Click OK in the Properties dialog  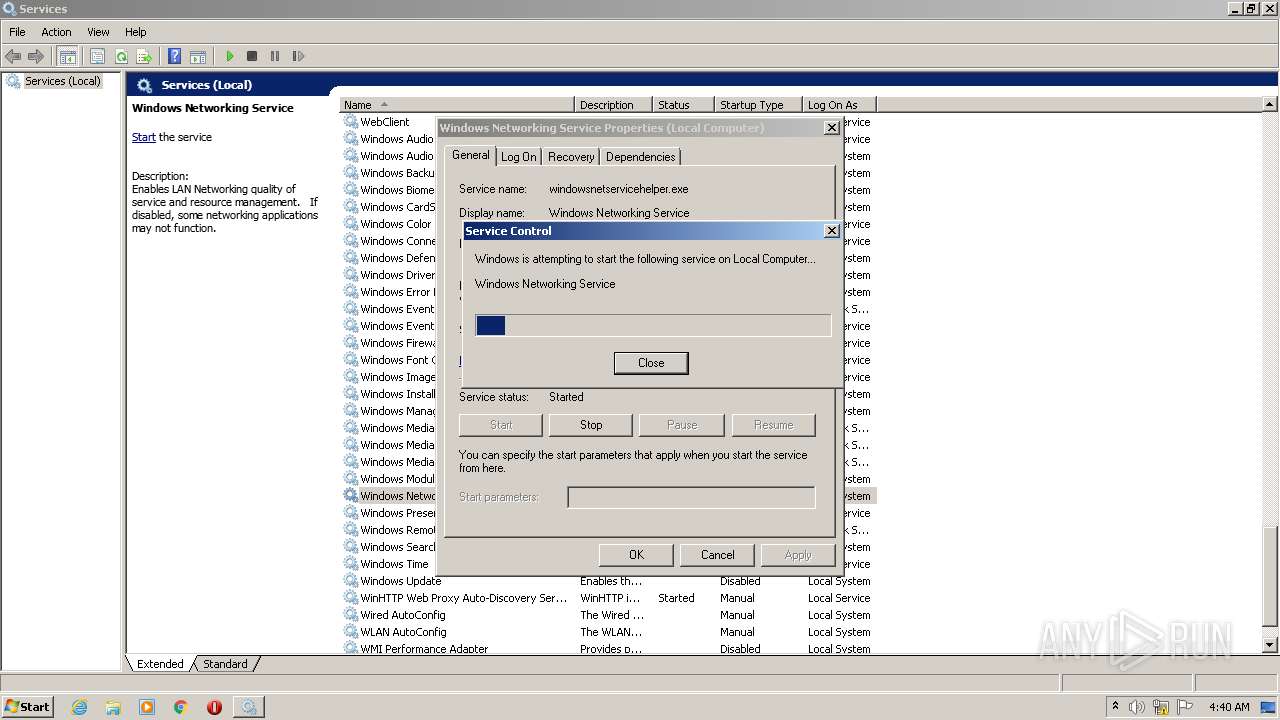coord(636,555)
